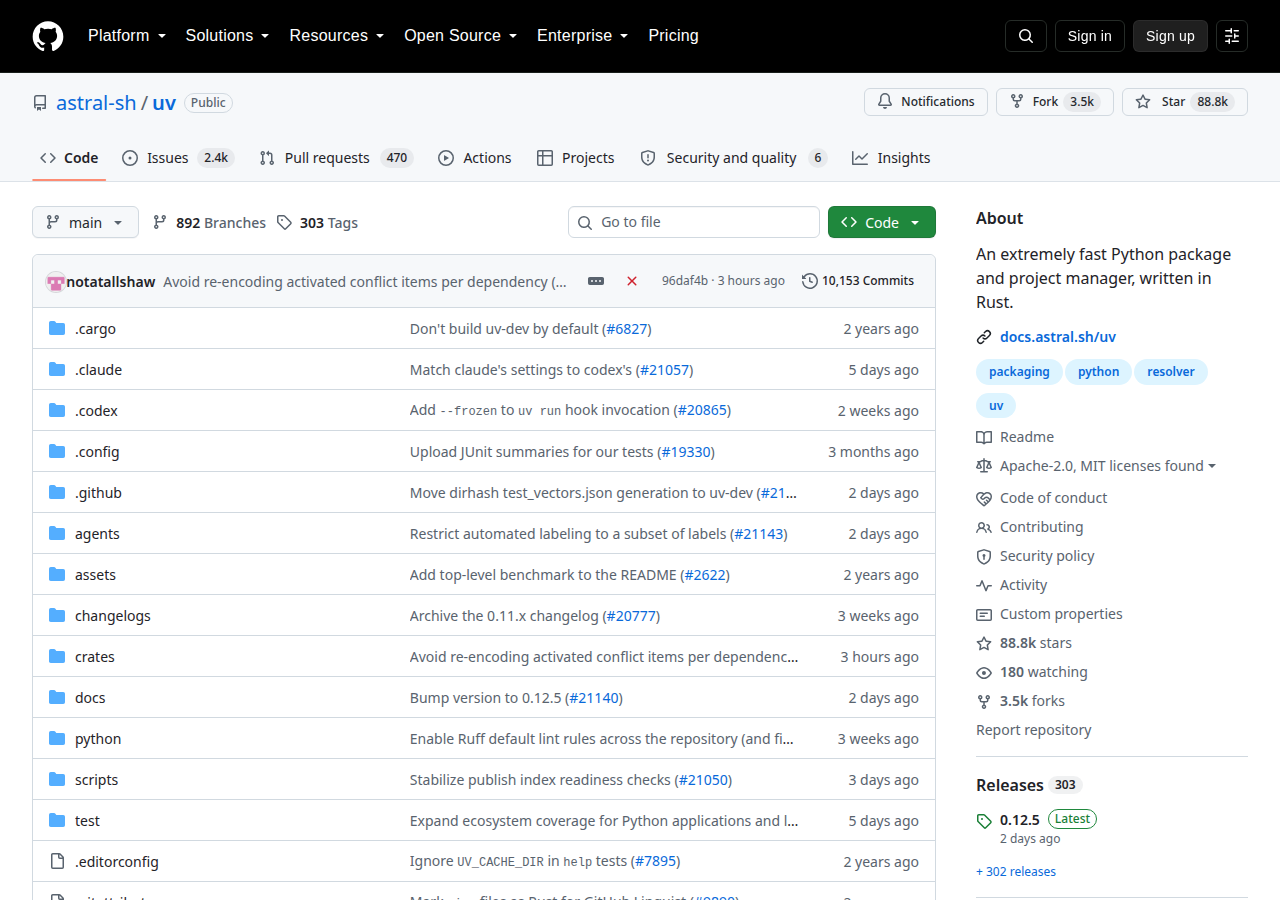Viewport: 1280px width, 900px height.
Task: Open the Resources dropdown
Action: click(x=337, y=36)
